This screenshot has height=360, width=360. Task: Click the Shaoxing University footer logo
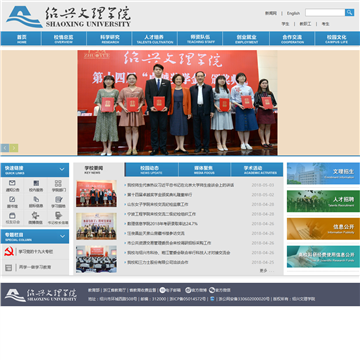coord(41,295)
